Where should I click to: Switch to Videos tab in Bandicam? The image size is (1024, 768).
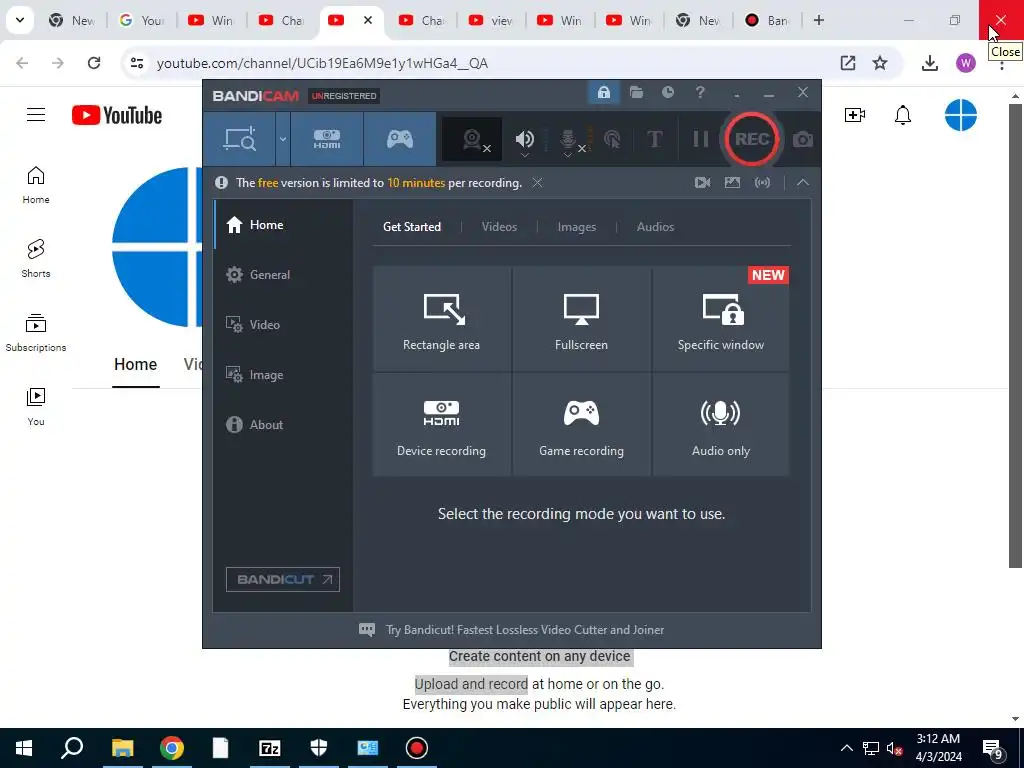tap(499, 227)
